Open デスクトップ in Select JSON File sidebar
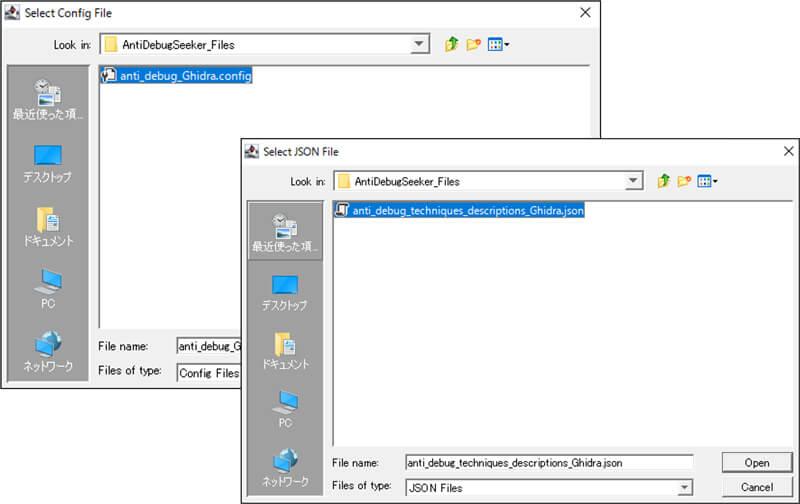800x504 pixels. pos(285,293)
